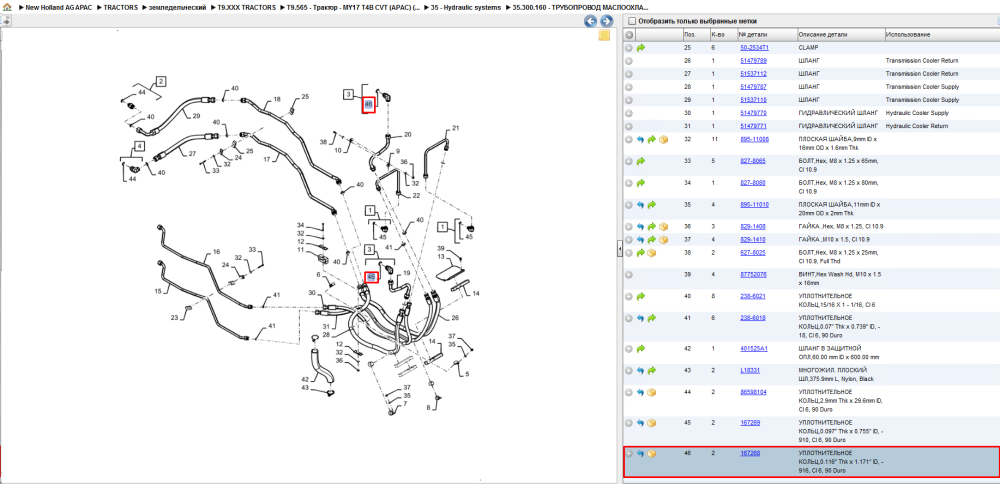Viewport: 1000px width, 484px height.
Task: Open the next diagram with the forward arrow
Action: [607, 21]
